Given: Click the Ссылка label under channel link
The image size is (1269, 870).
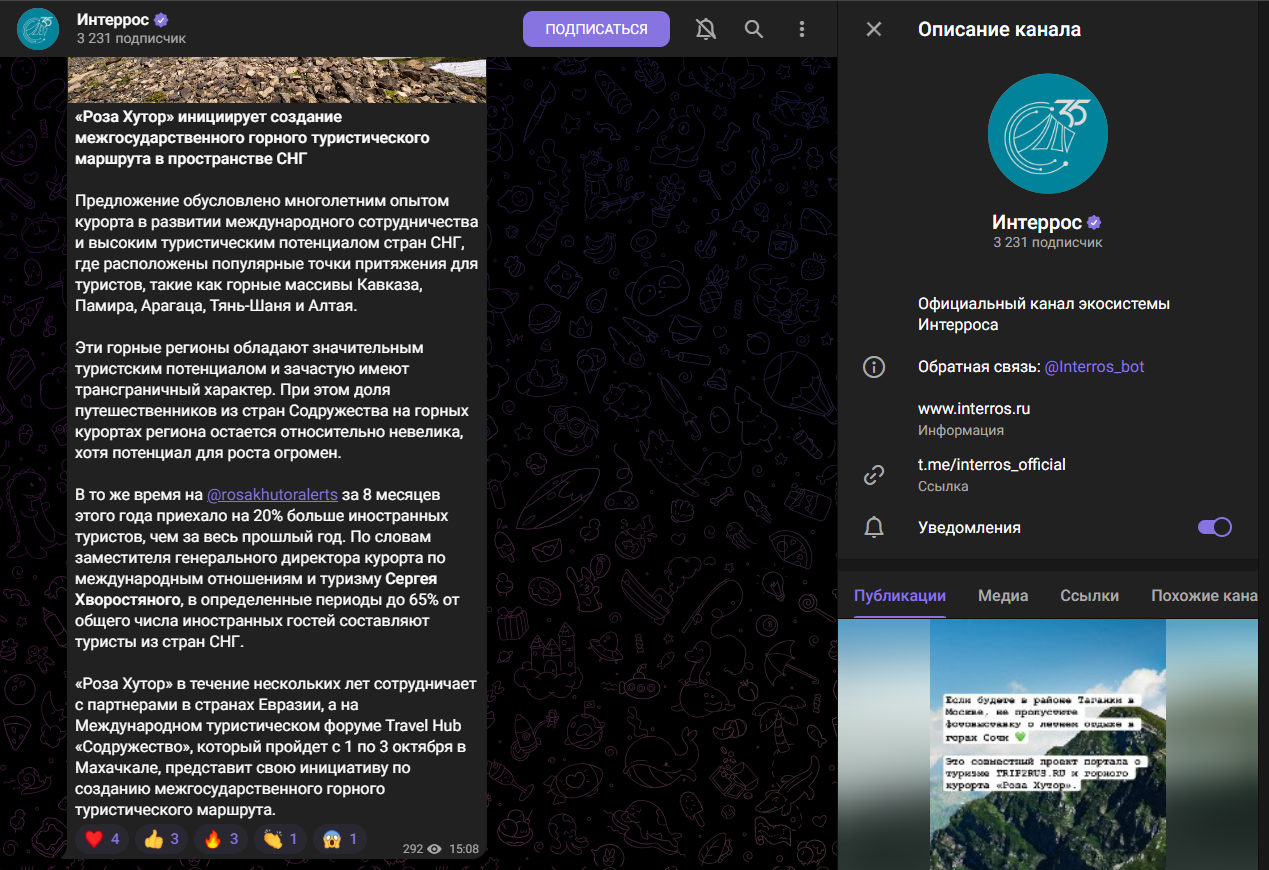Looking at the screenshot, I should pos(943,486).
